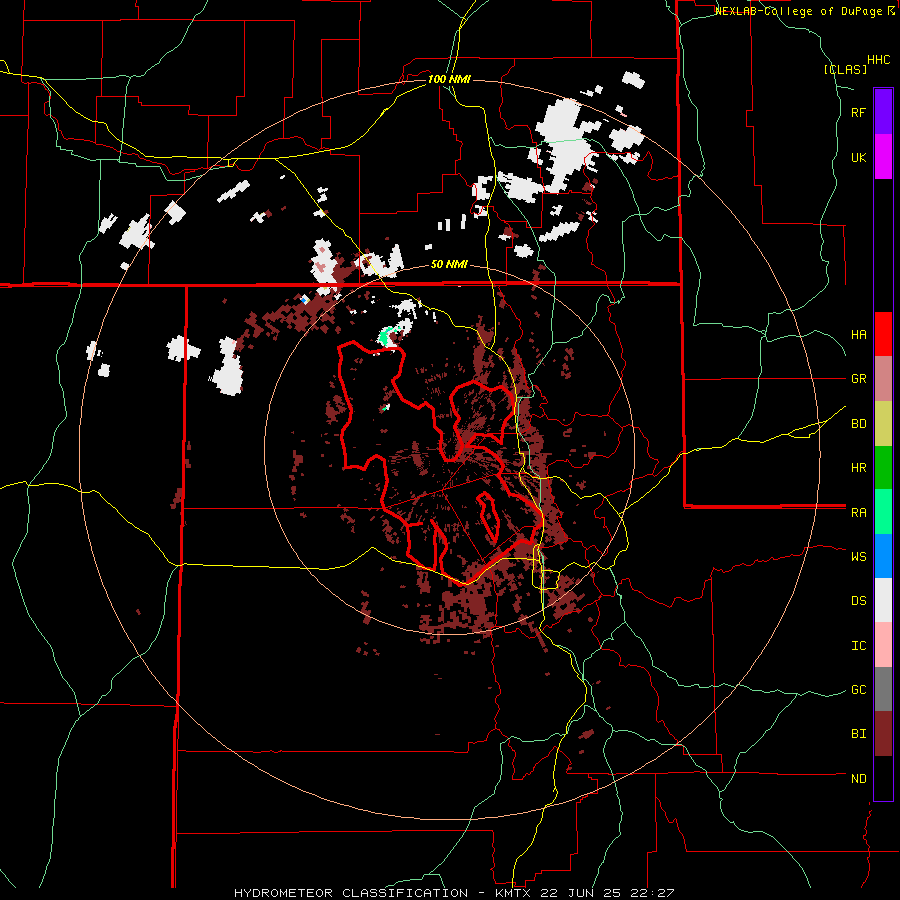Click the WS legend label
The height and width of the screenshot is (900, 900).
click(858, 557)
